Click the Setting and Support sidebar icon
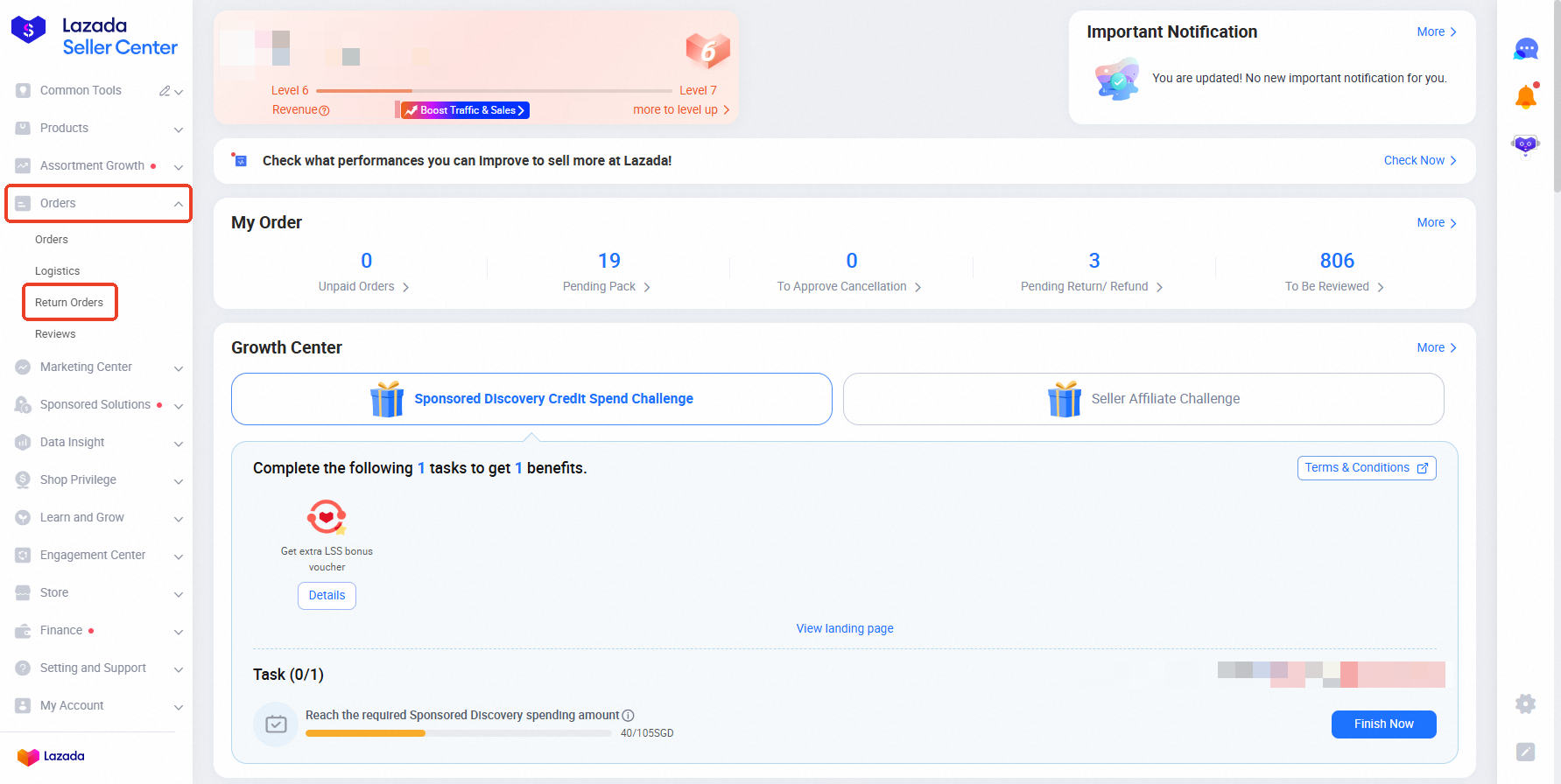Image resolution: width=1561 pixels, height=784 pixels. 23,668
